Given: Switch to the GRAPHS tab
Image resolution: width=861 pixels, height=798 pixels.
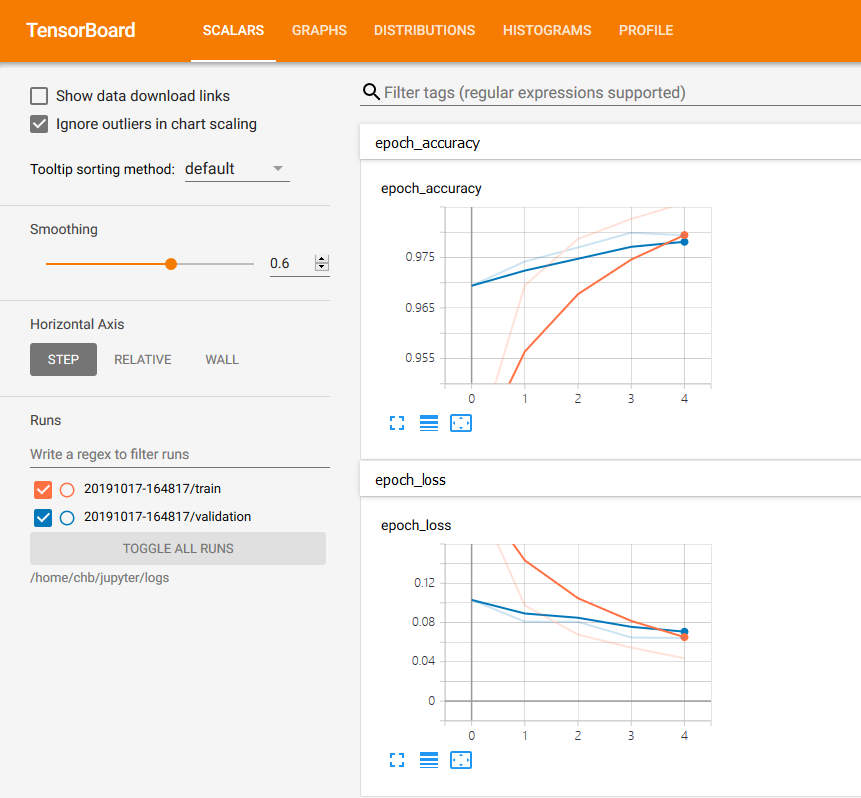Looking at the screenshot, I should click(319, 30).
